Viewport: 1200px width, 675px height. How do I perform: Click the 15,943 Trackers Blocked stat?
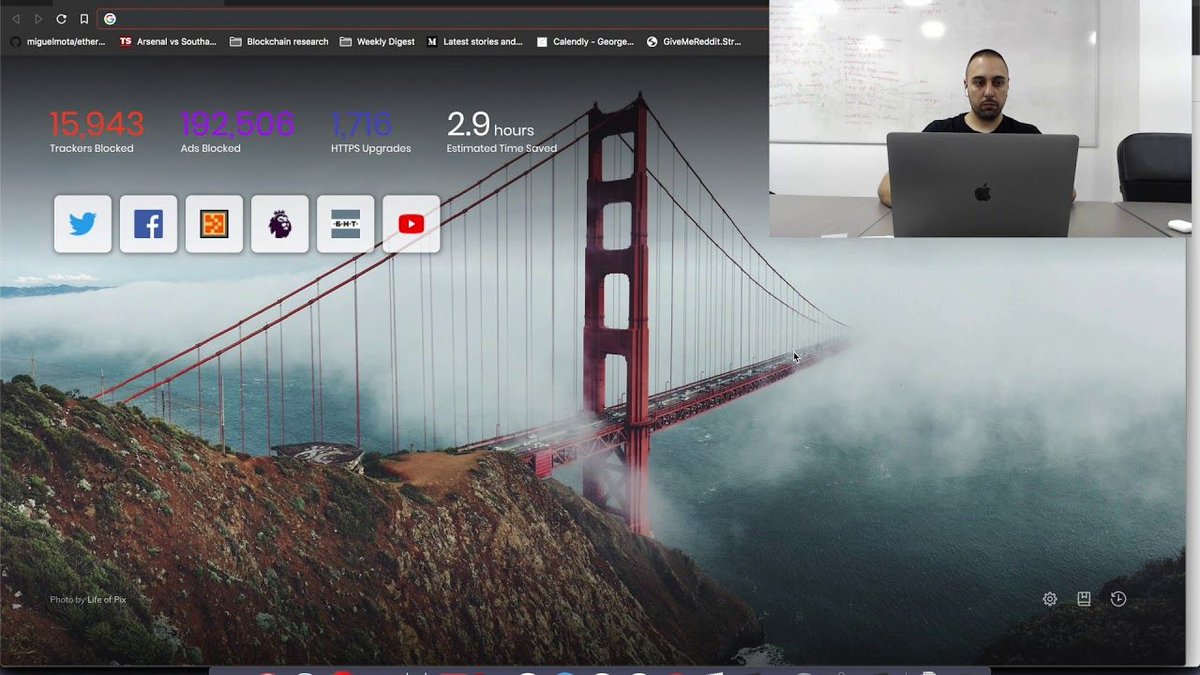coord(96,132)
